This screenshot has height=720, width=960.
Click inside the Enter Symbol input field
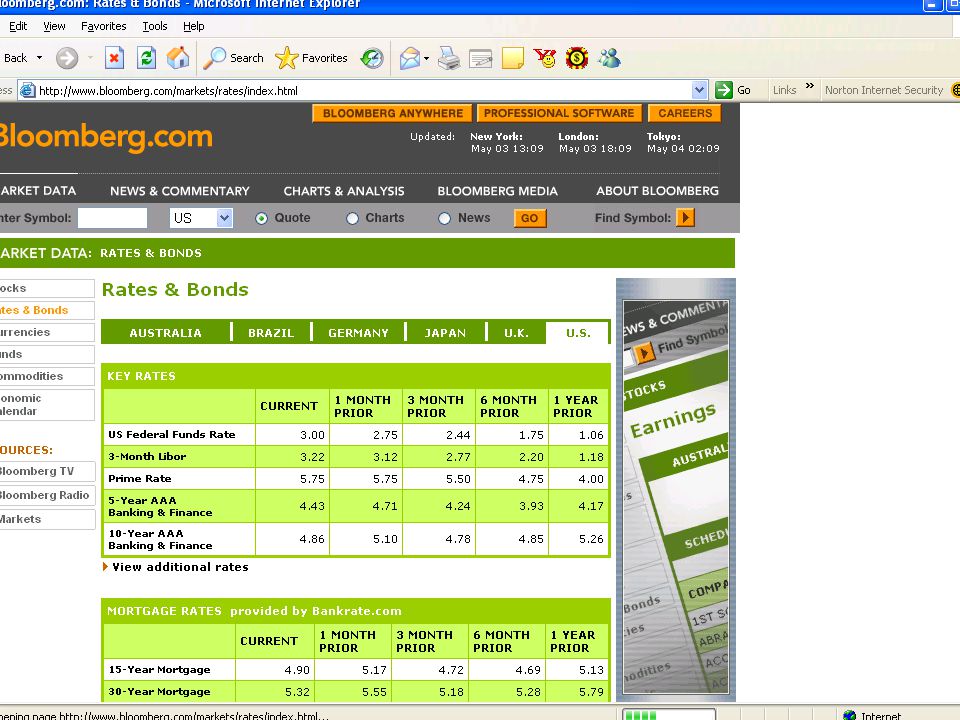112,218
